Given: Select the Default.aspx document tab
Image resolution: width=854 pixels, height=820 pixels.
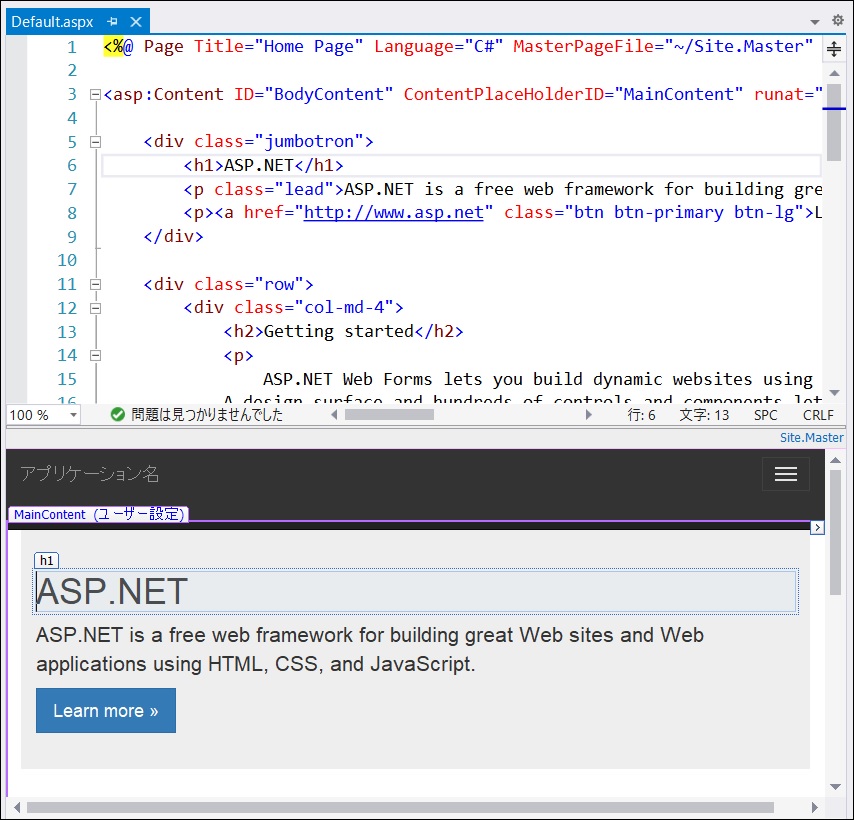Looking at the screenshot, I should 52,22.
